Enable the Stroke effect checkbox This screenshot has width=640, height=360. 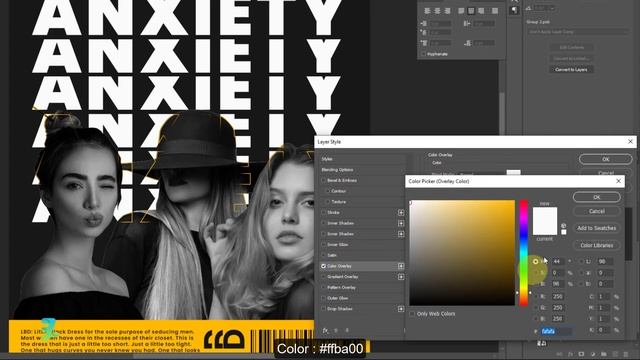(x=323, y=213)
